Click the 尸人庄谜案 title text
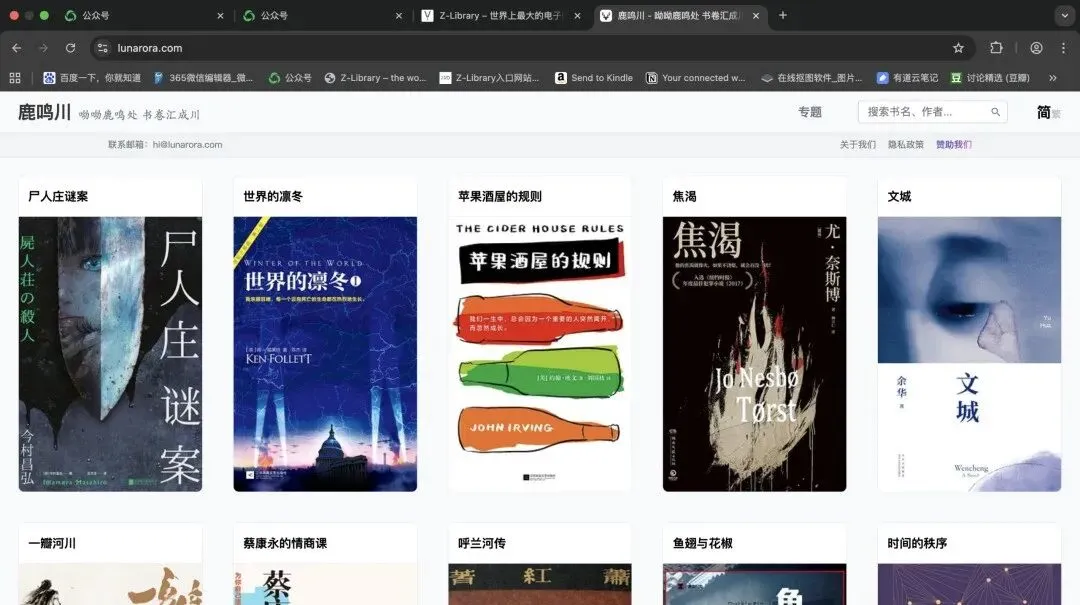 pyautogui.click(x=58, y=196)
